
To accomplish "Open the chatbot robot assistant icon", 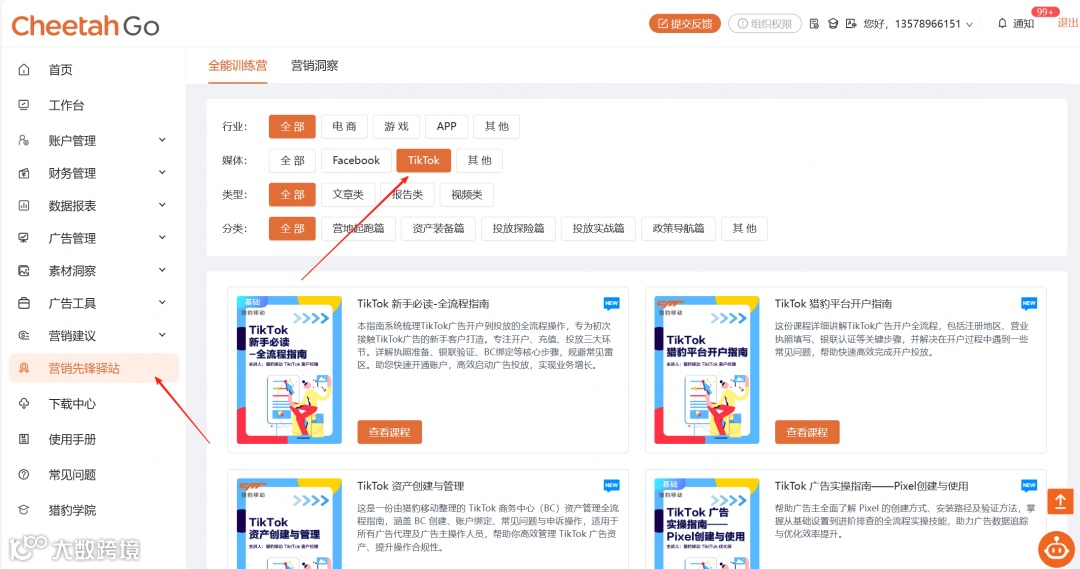I will coord(1056,549).
